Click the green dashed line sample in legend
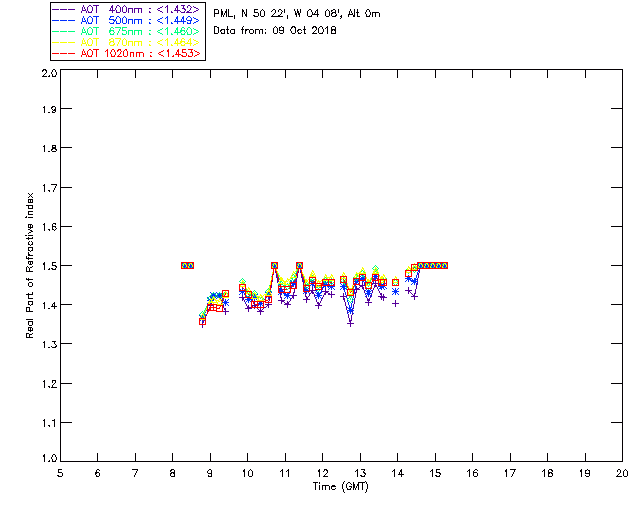Viewport: 640px width, 512px height. point(64,31)
